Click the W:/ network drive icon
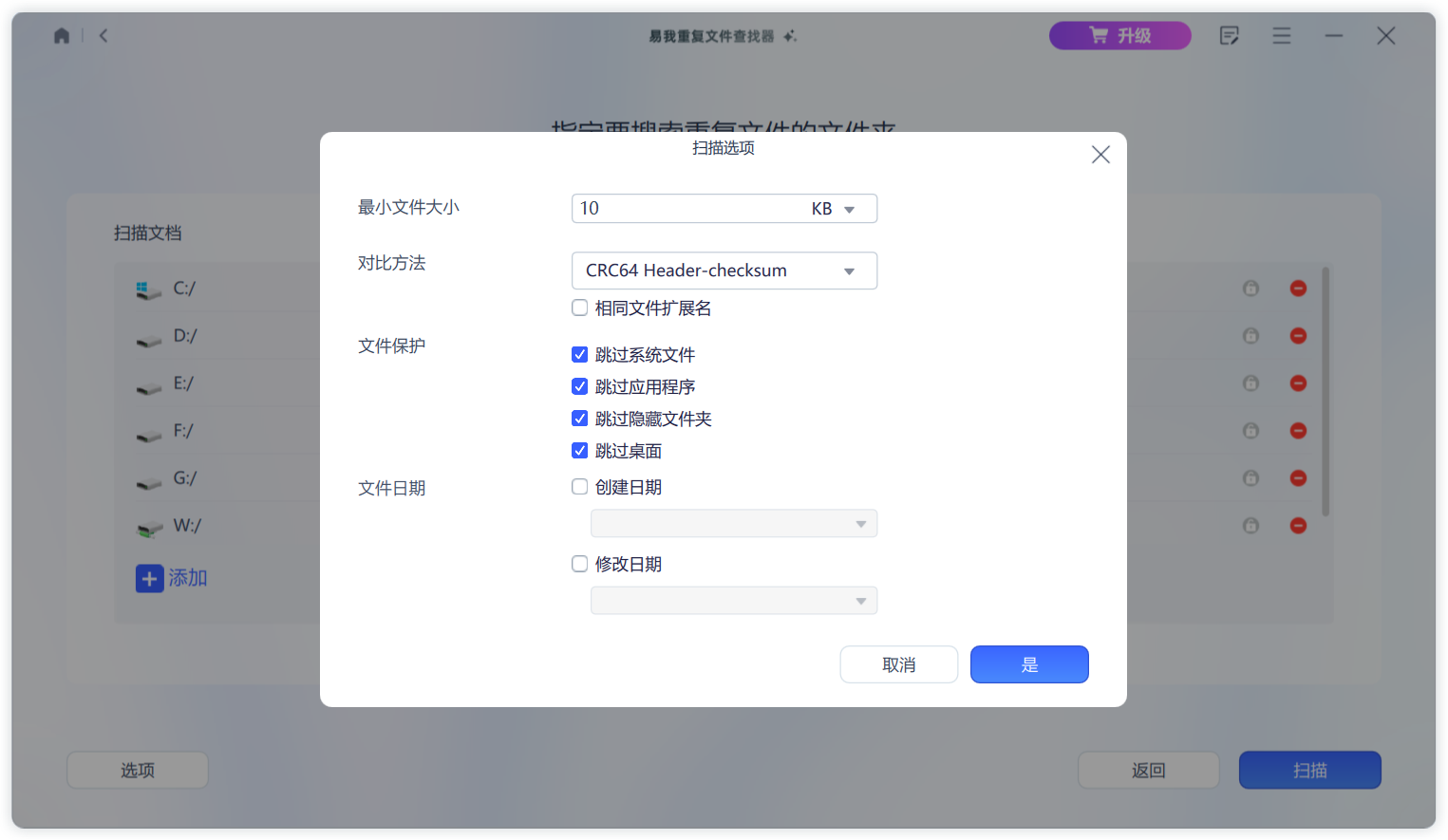 point(149,529)
